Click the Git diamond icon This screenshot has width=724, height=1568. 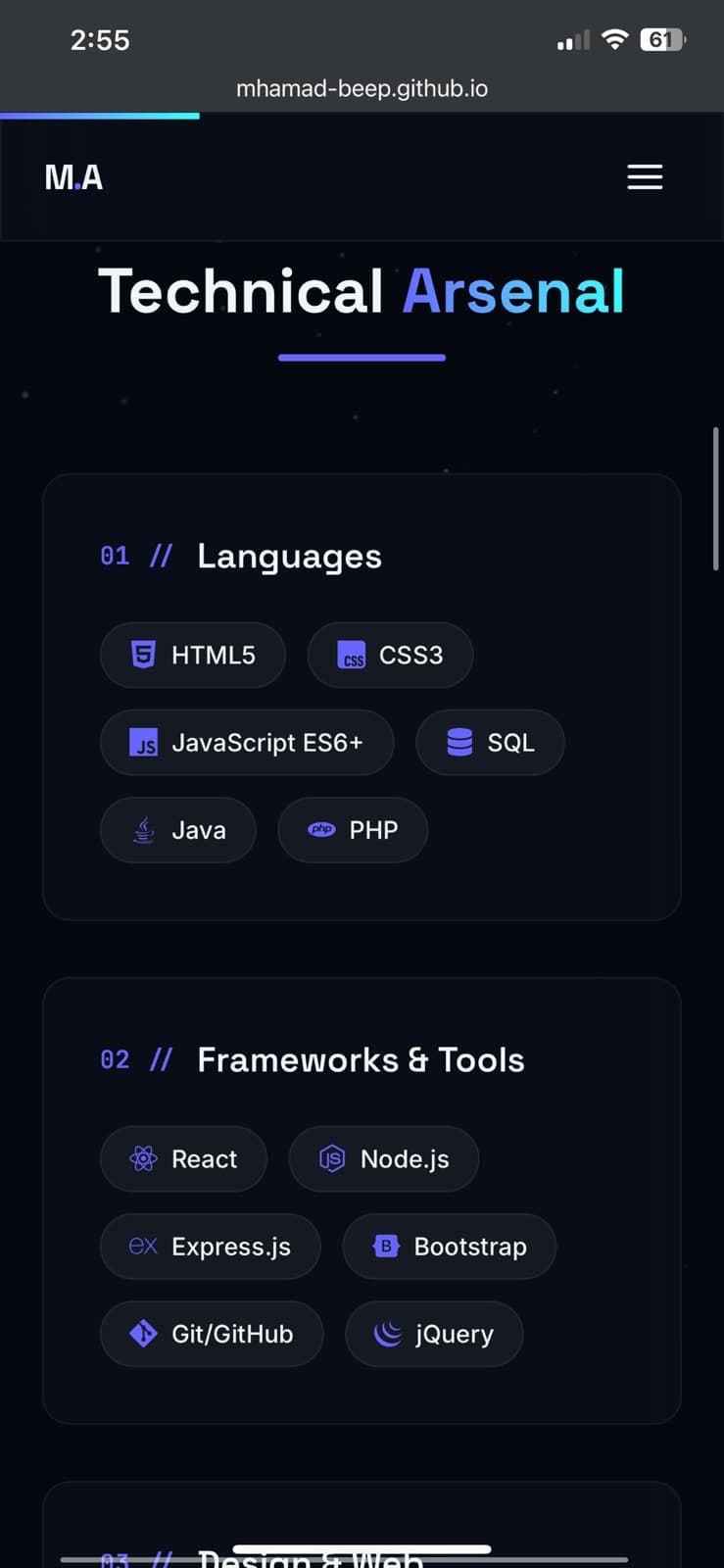coord(143,1334)
